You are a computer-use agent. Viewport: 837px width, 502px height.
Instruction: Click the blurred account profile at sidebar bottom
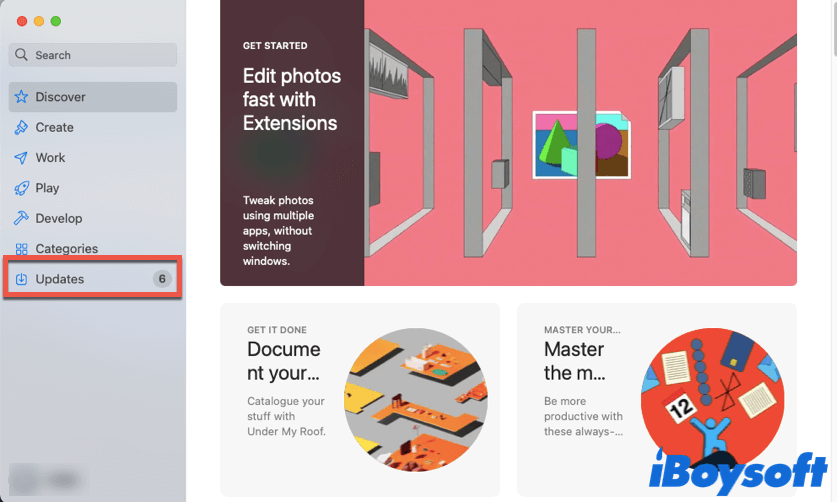tap(45, 480)
